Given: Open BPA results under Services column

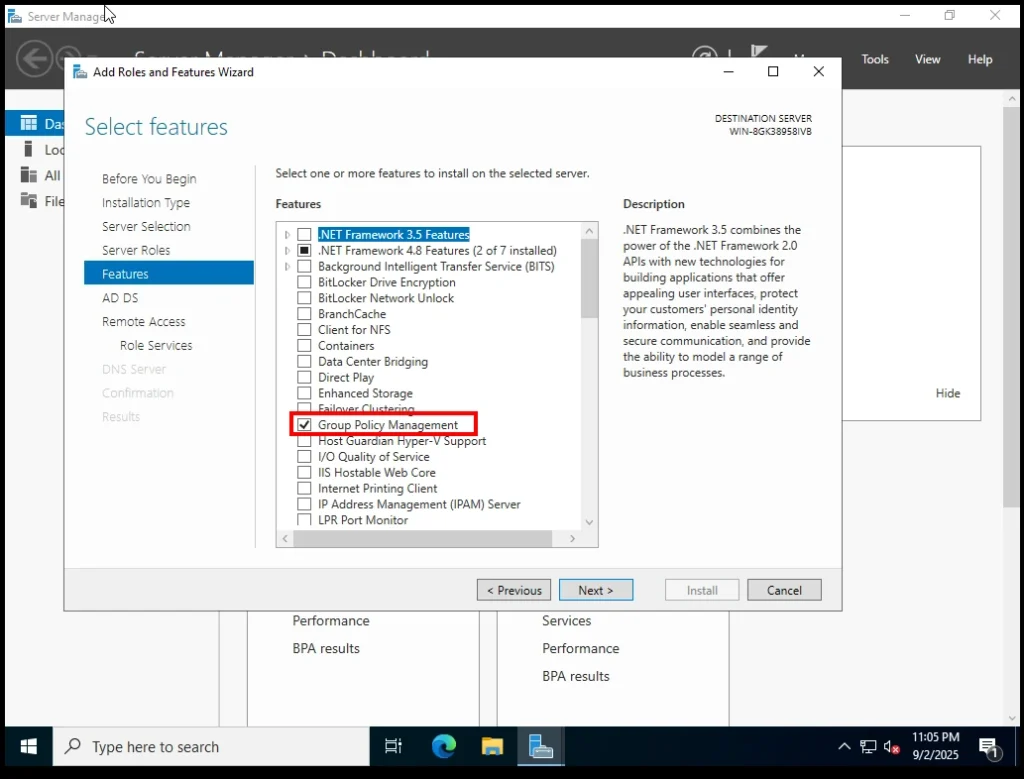Looking at the screenshot, I should [575, 676].
